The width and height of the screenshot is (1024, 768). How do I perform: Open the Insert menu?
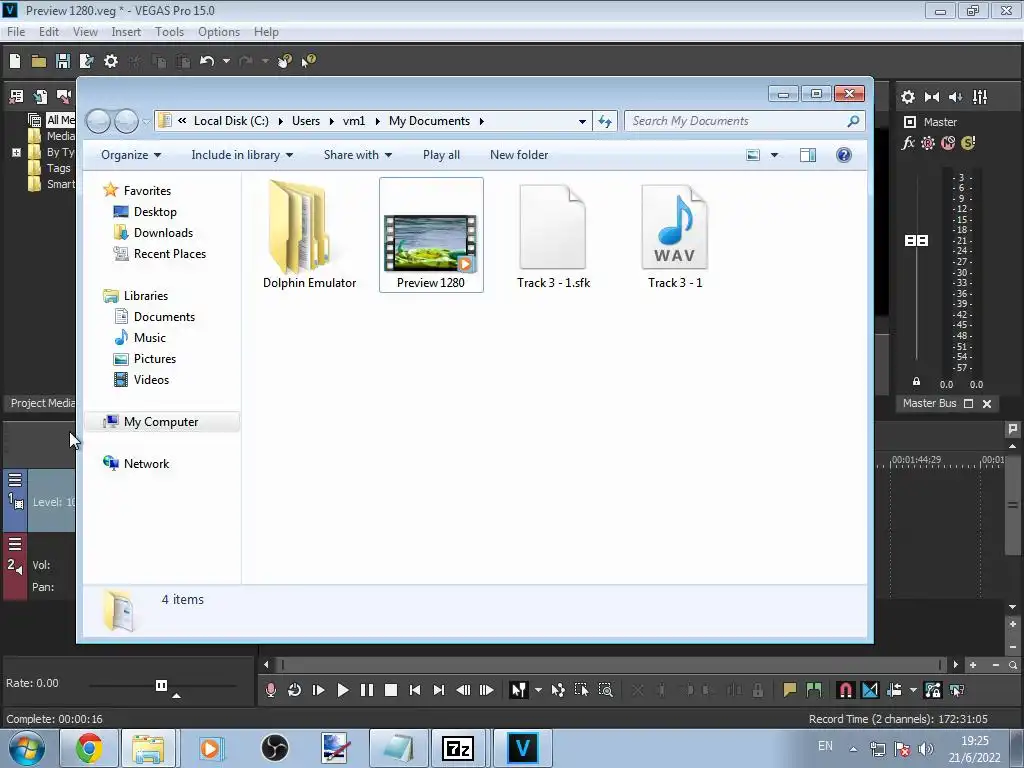click(126, 32)
